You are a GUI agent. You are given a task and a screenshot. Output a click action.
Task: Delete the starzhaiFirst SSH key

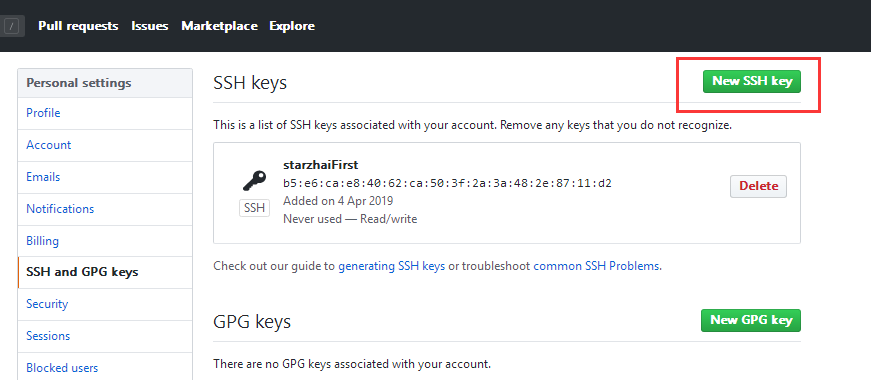coord(758,186)
